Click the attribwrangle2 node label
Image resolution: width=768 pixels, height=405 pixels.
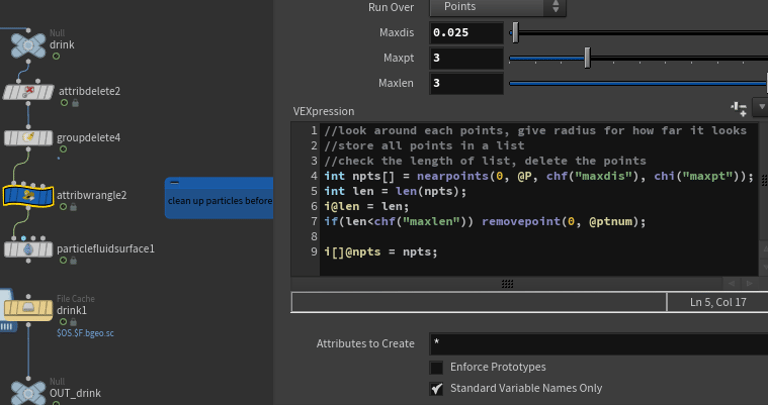92,195
